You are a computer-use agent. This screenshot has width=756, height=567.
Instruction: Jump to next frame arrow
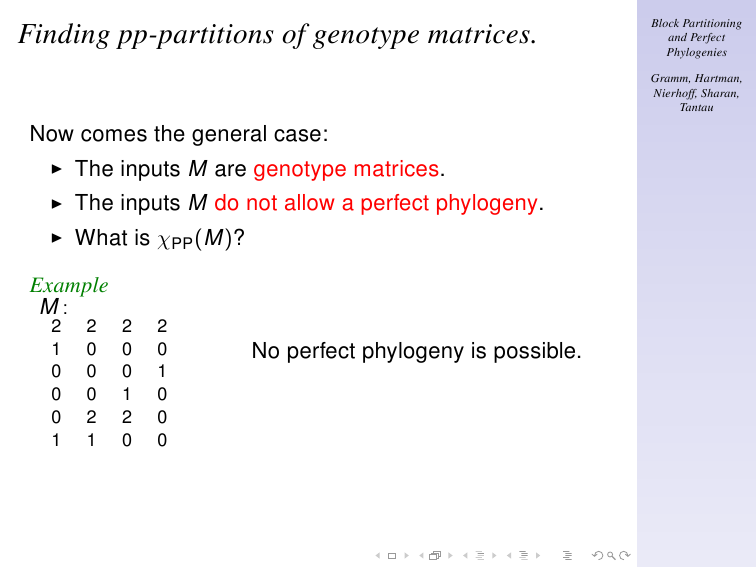pyautogui.click(x=450, y=555)
